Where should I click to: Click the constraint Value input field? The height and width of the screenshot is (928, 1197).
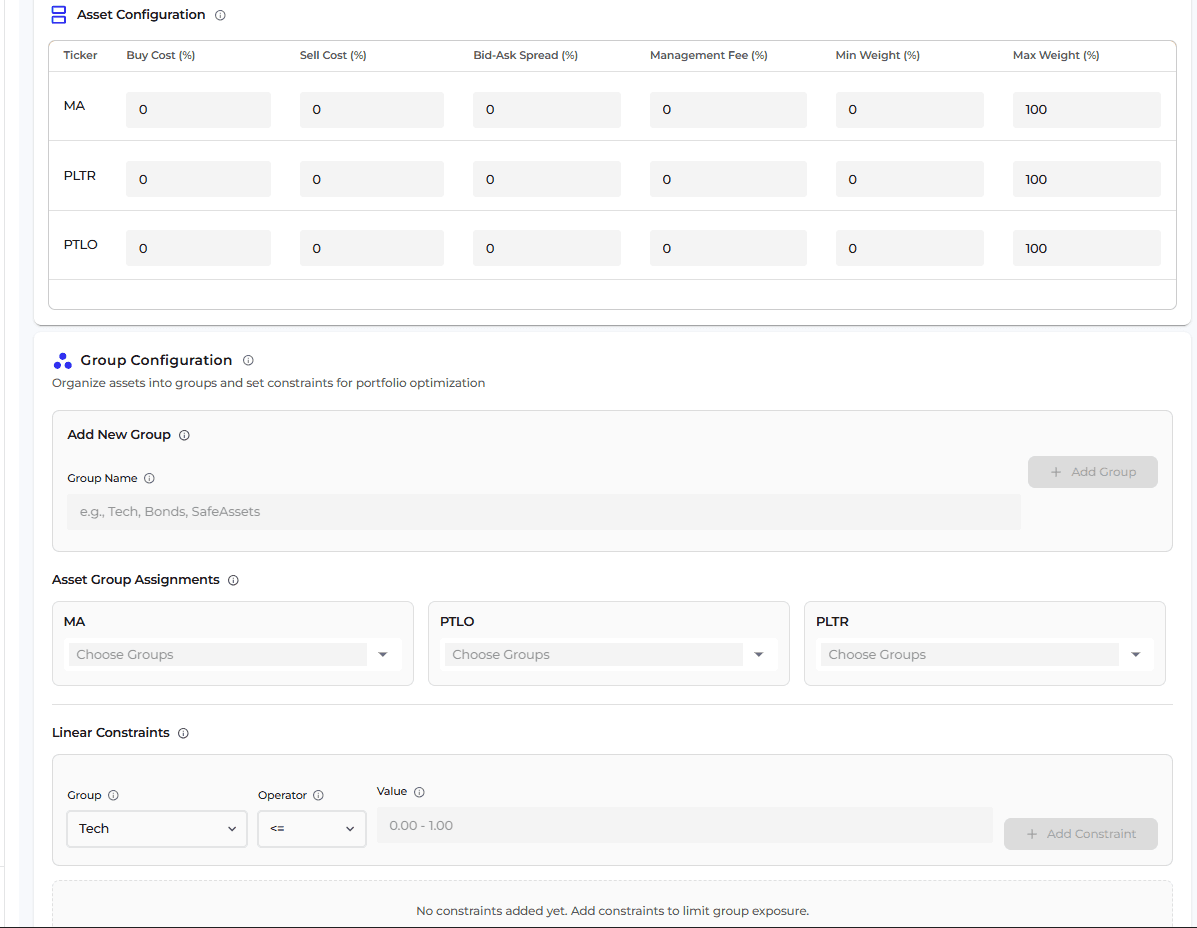point(684,826)
